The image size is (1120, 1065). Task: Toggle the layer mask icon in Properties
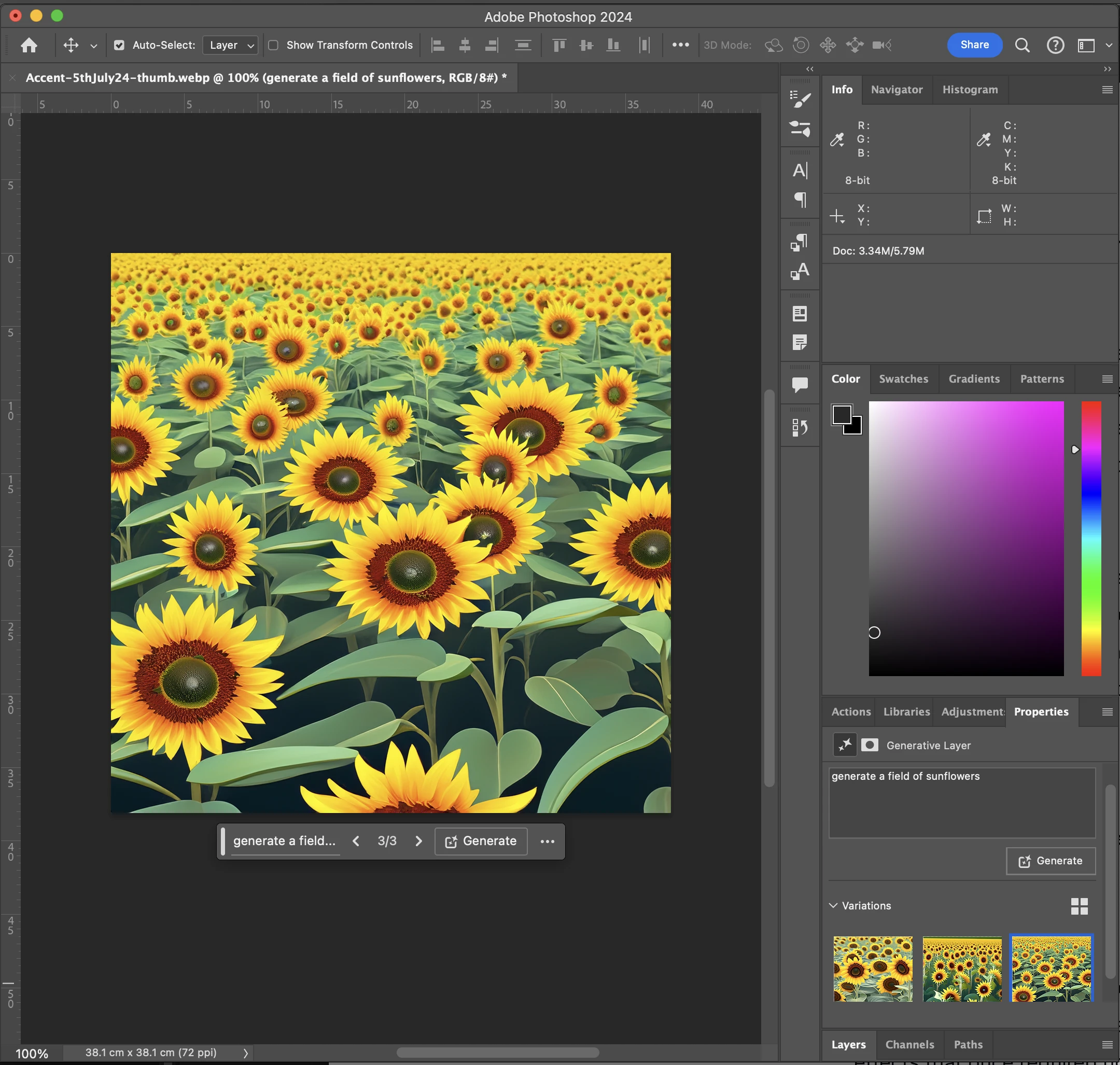pos(869,745)
